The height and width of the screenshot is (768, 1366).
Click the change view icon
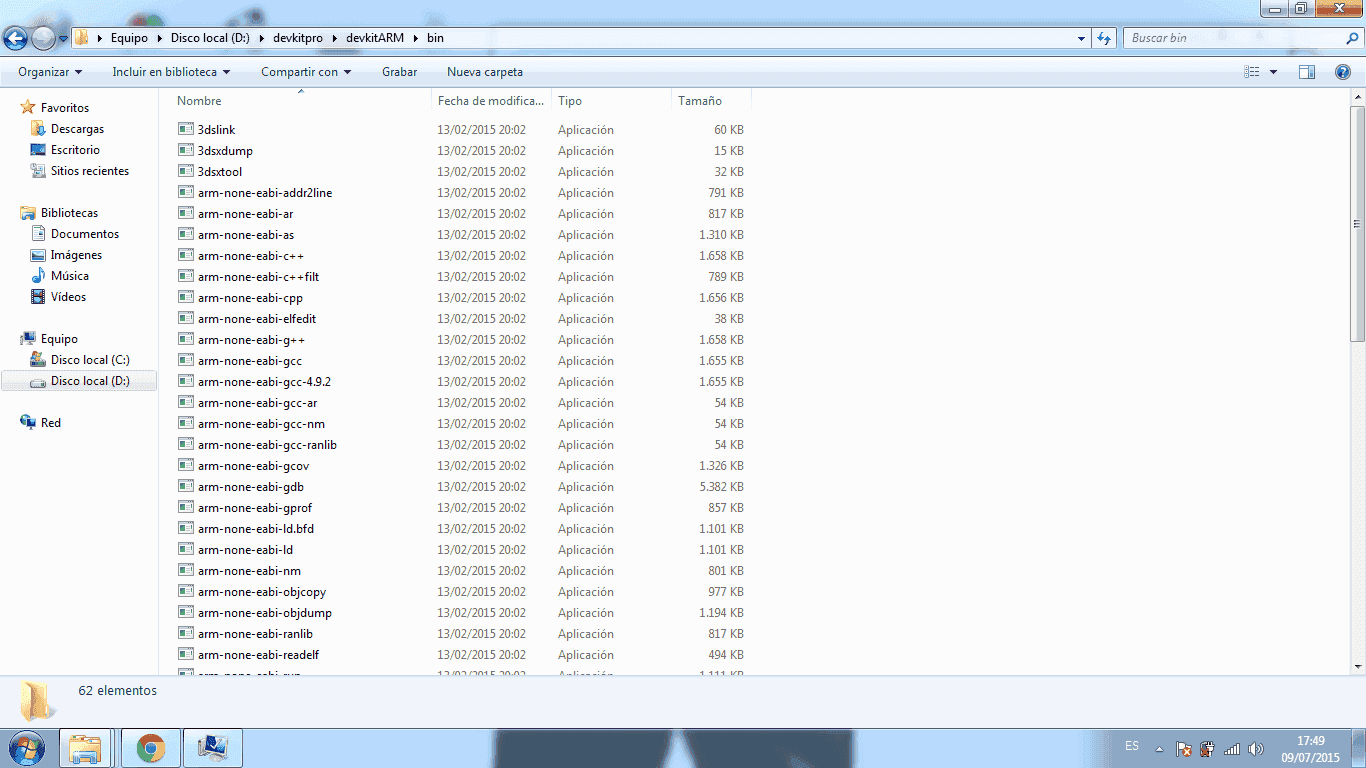tap(1251, 72)
